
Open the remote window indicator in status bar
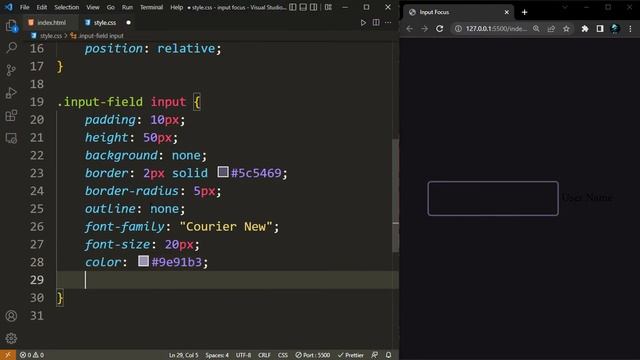coord(8,355)
